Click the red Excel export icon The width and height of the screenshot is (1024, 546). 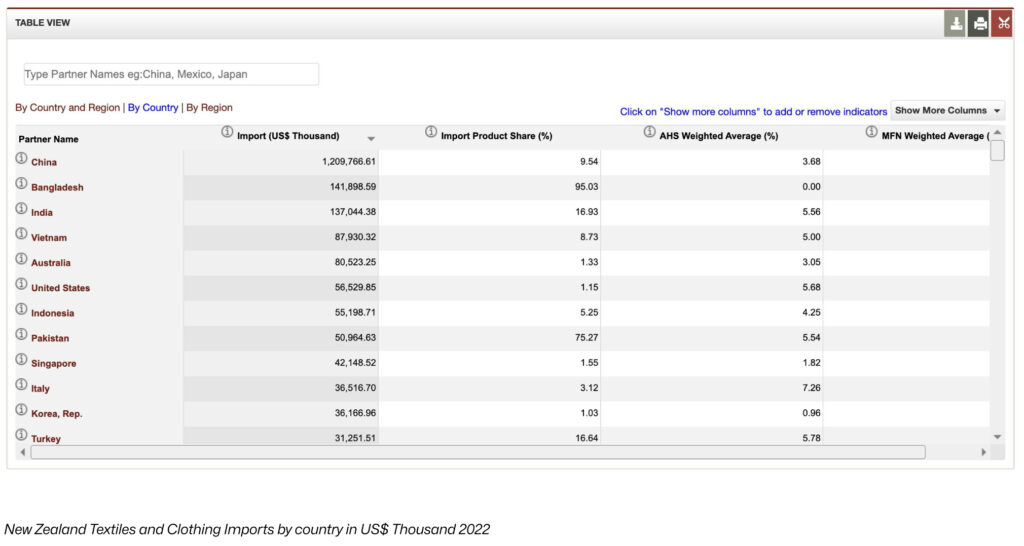pyautogui.click(x=1003, y=24)
